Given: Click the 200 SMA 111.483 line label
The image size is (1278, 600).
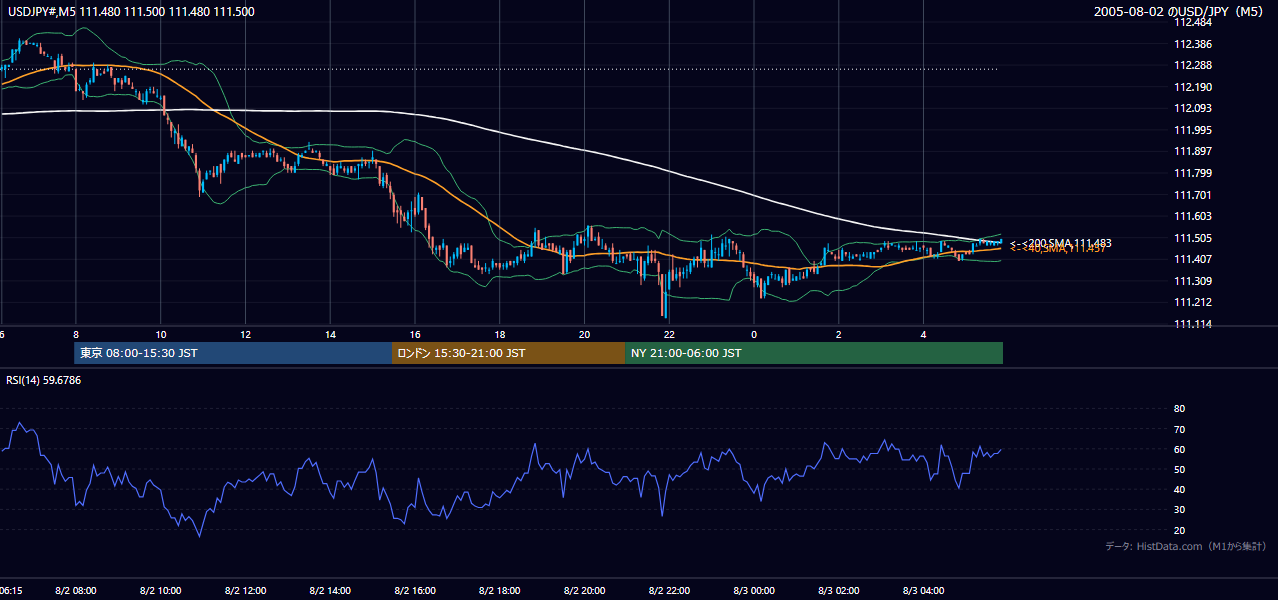Looking at the screenshot, I should coord(1061,243).
